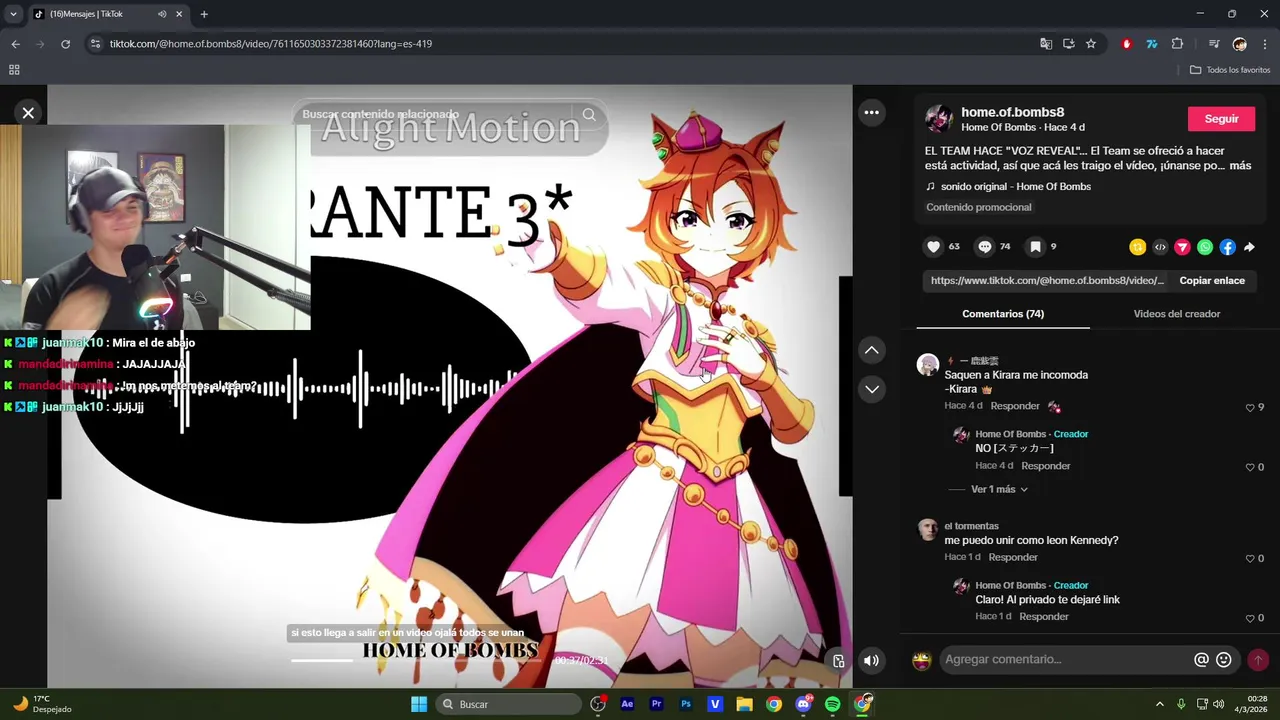1280x720 pixels.
Task: Open the red hand ad-blocker extension
Action: (x=1127, y=44)
